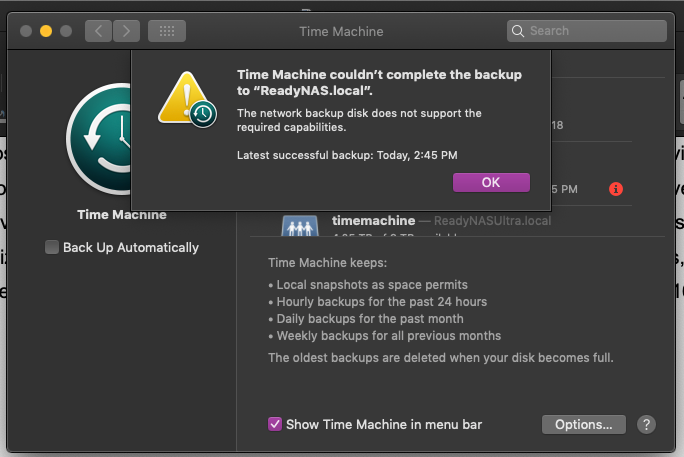Click the red backup error info icon
Screen dimensions: 684x457
(616, 188)
